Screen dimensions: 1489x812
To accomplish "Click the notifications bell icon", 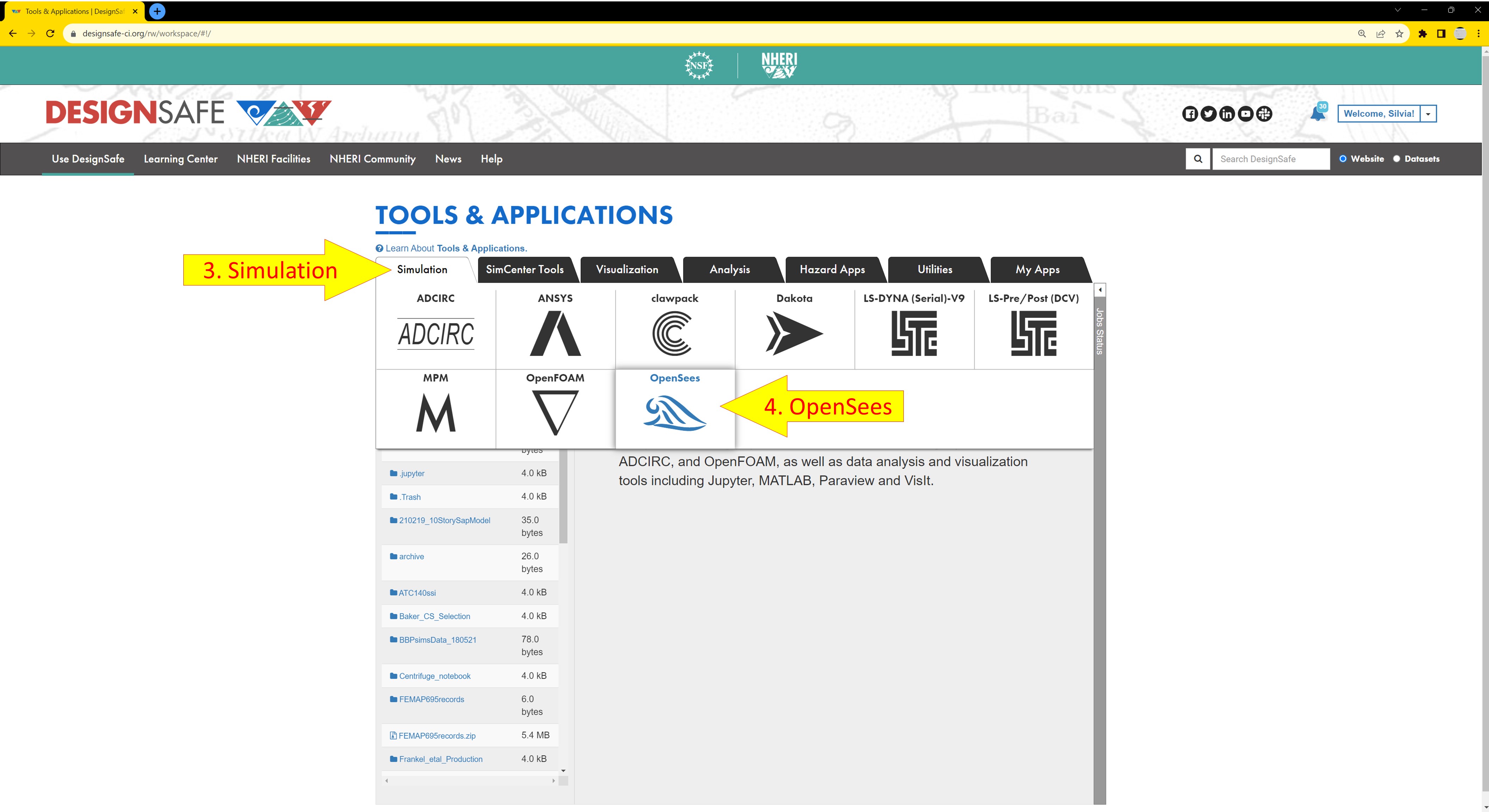I will tap(1317, 114).
